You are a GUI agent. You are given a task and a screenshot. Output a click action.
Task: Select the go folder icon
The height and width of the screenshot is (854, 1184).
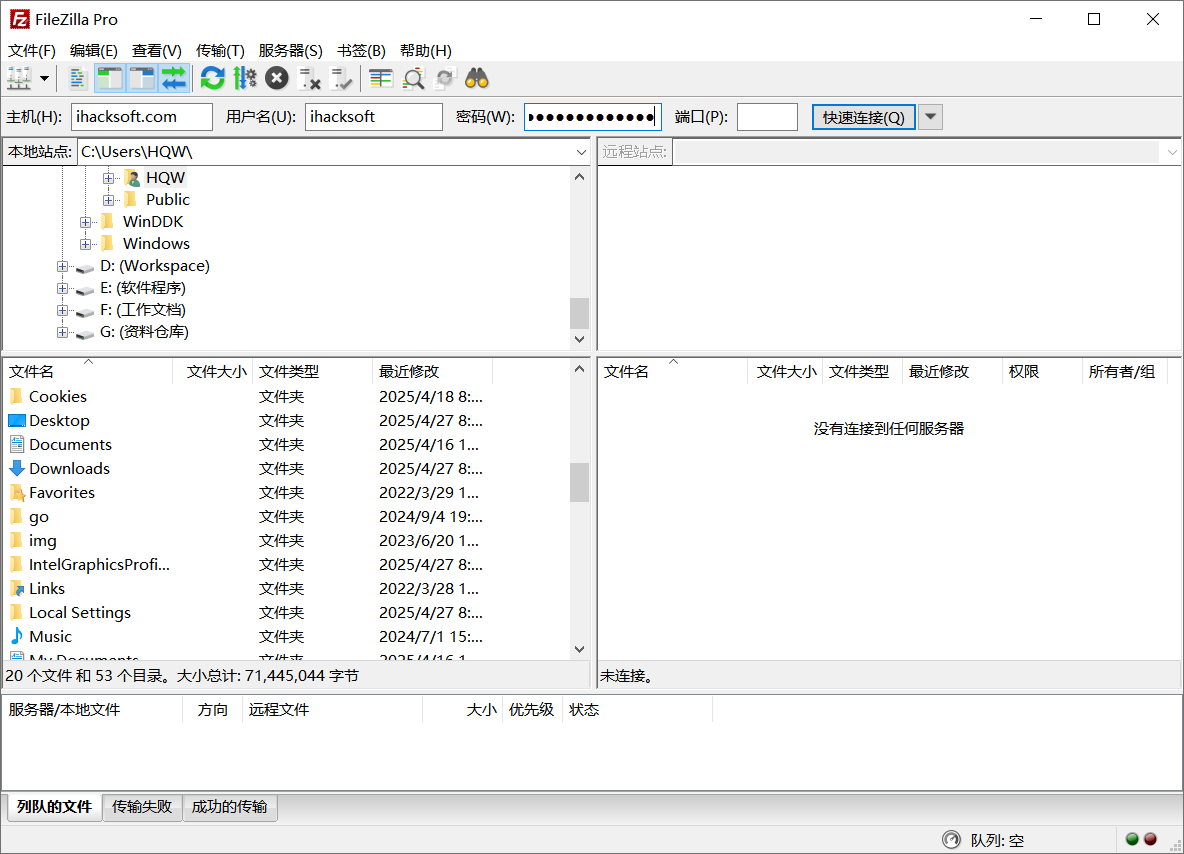(x=16, y=516)
